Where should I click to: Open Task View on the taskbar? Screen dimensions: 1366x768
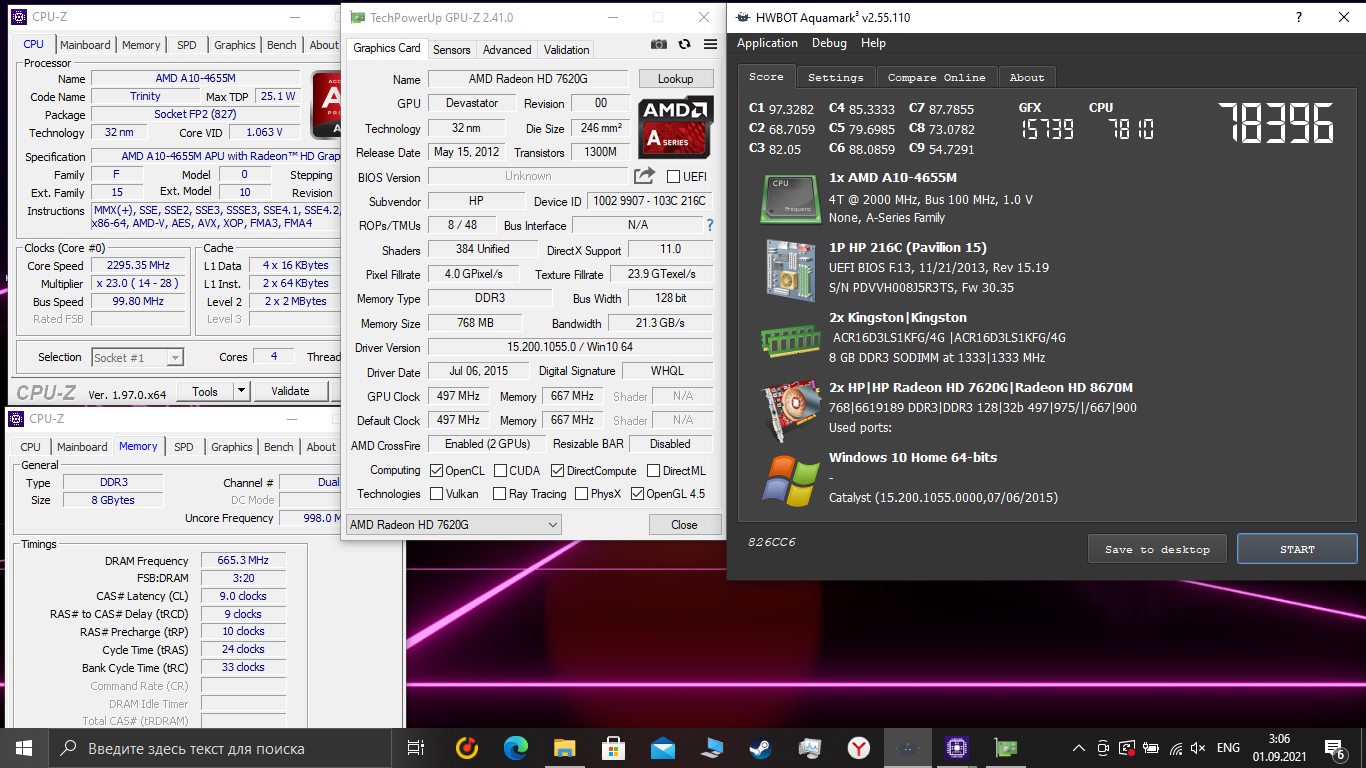[416, 748]
